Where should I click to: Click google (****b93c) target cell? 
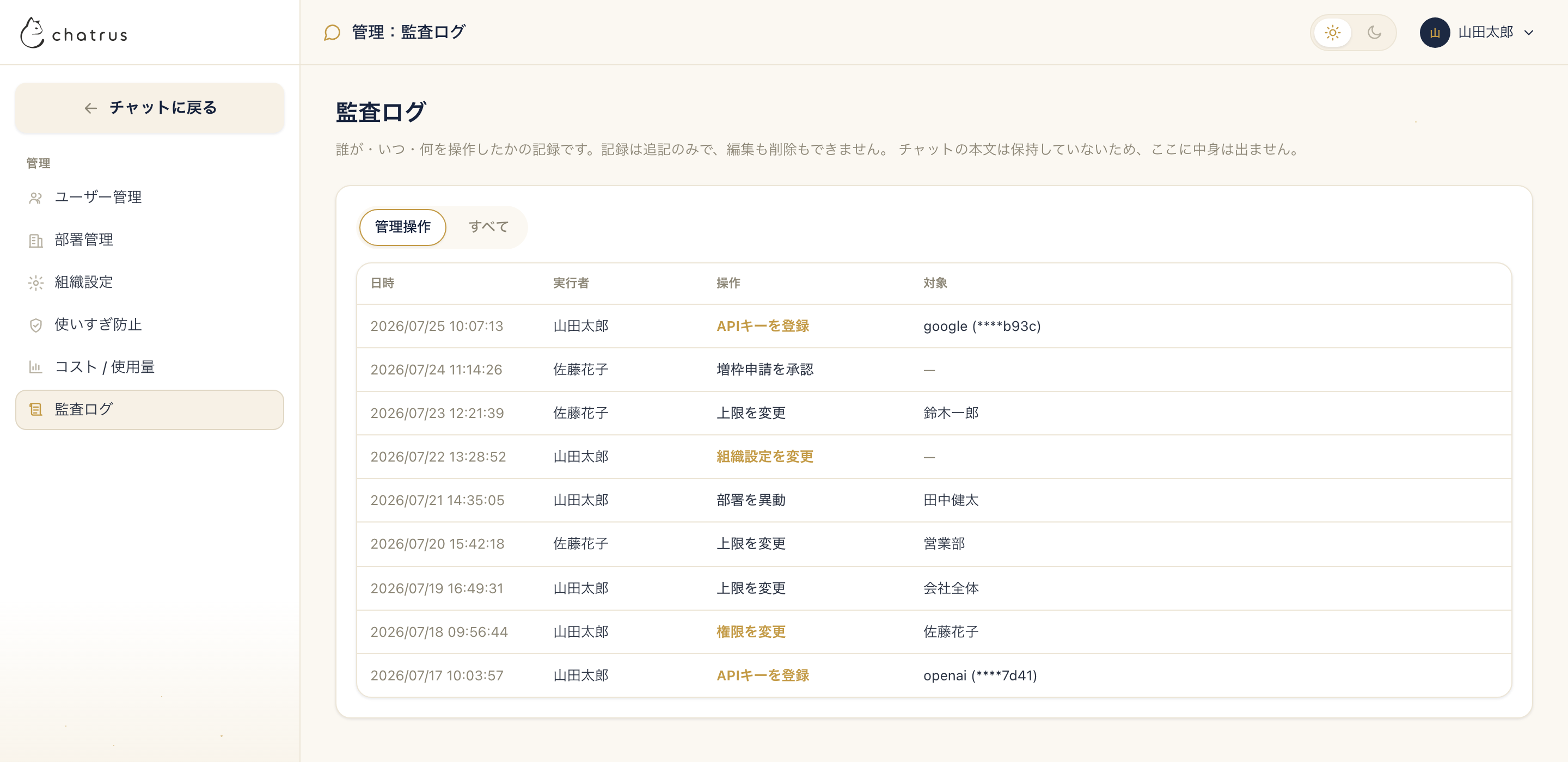pyautogui.click(x=982, y=326)
